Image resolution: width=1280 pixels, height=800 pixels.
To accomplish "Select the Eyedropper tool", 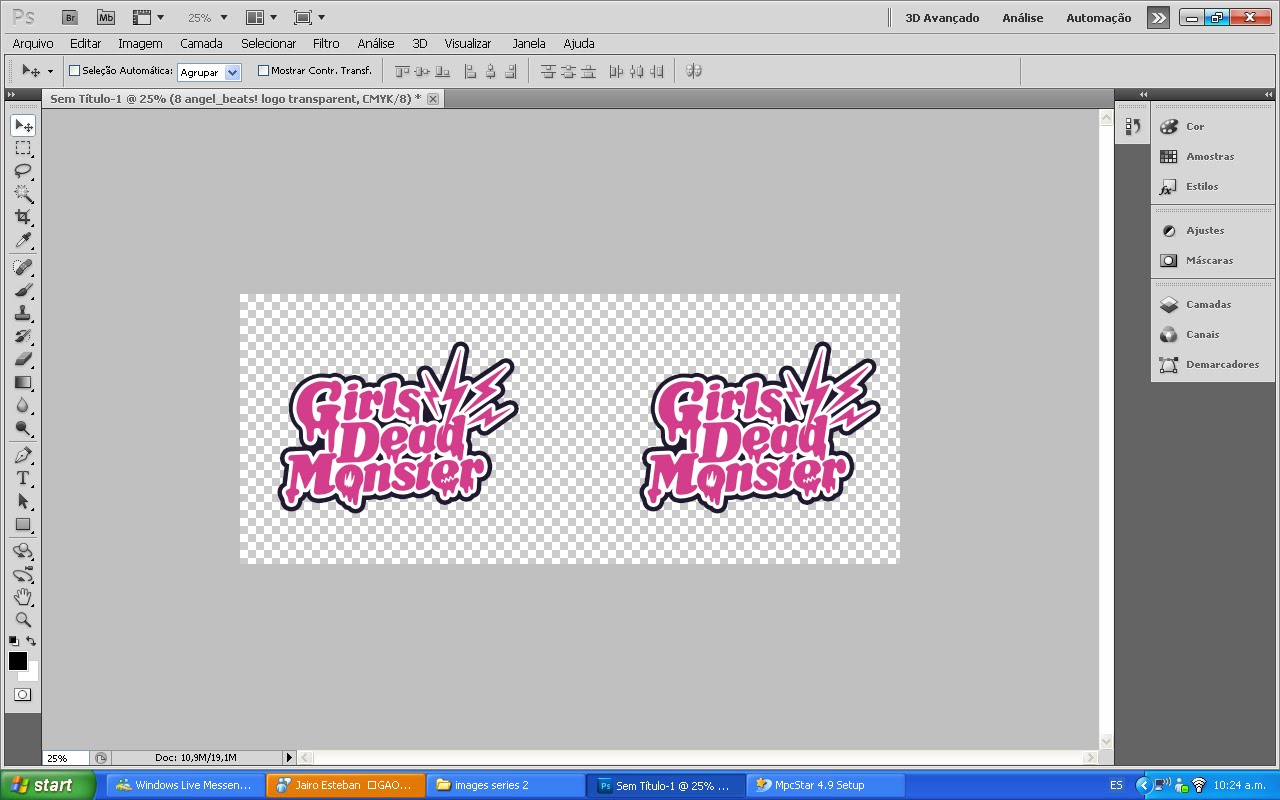I will click(23, 240).
